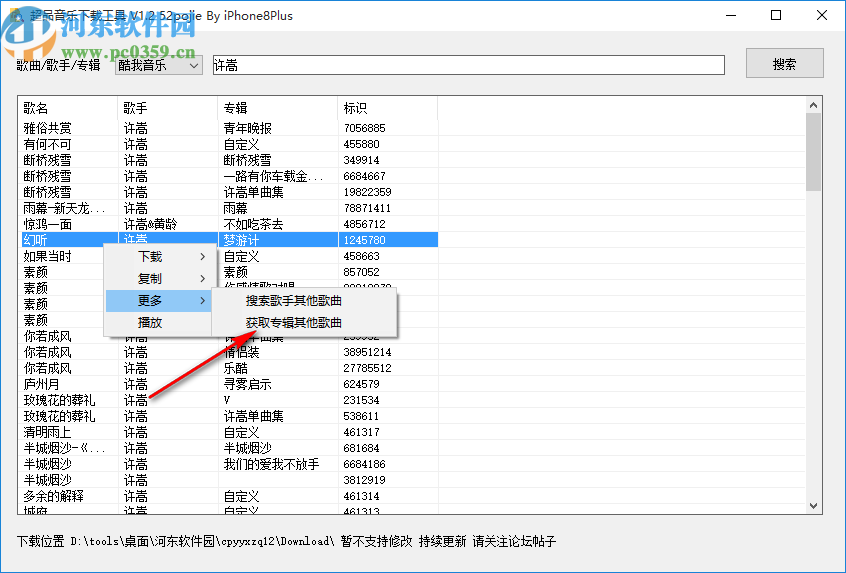
Task: Minimize the music downloader window
Action: tap(731, 15)
